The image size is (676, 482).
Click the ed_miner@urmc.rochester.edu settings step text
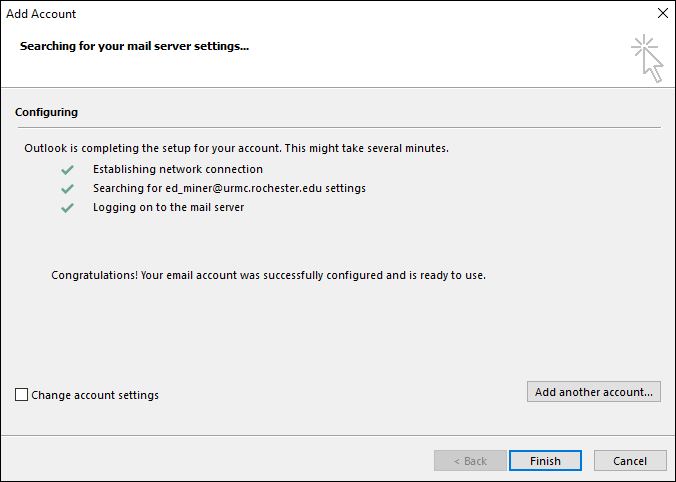[229, 188]
